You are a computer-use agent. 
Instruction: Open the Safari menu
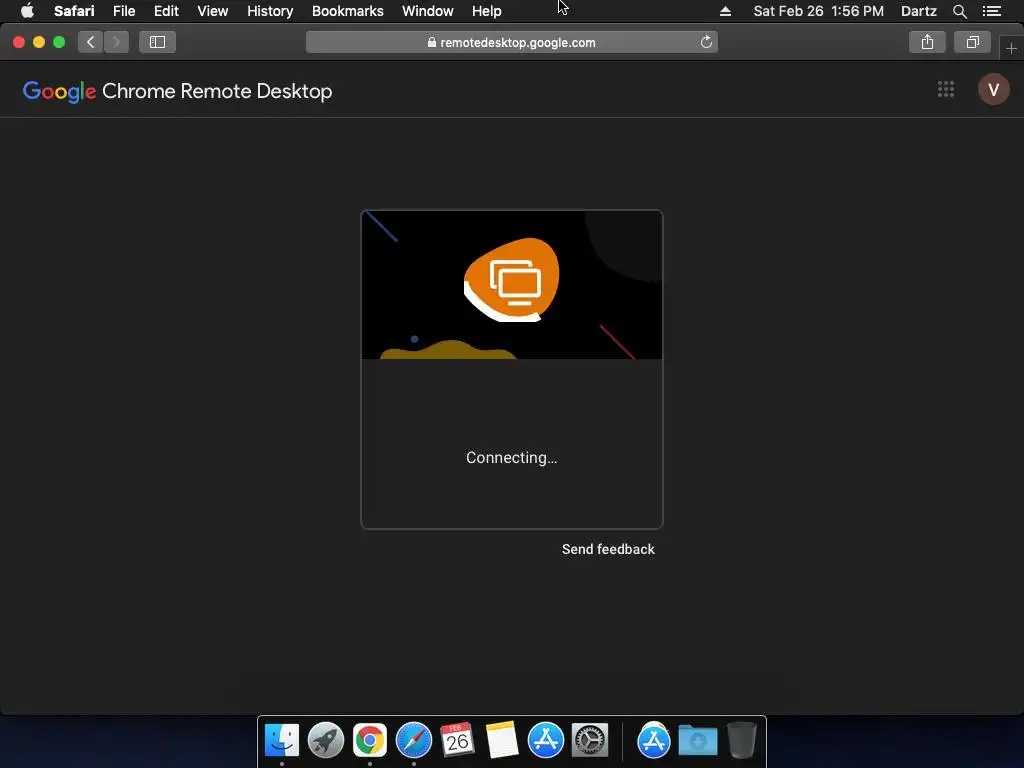point(74,11)
